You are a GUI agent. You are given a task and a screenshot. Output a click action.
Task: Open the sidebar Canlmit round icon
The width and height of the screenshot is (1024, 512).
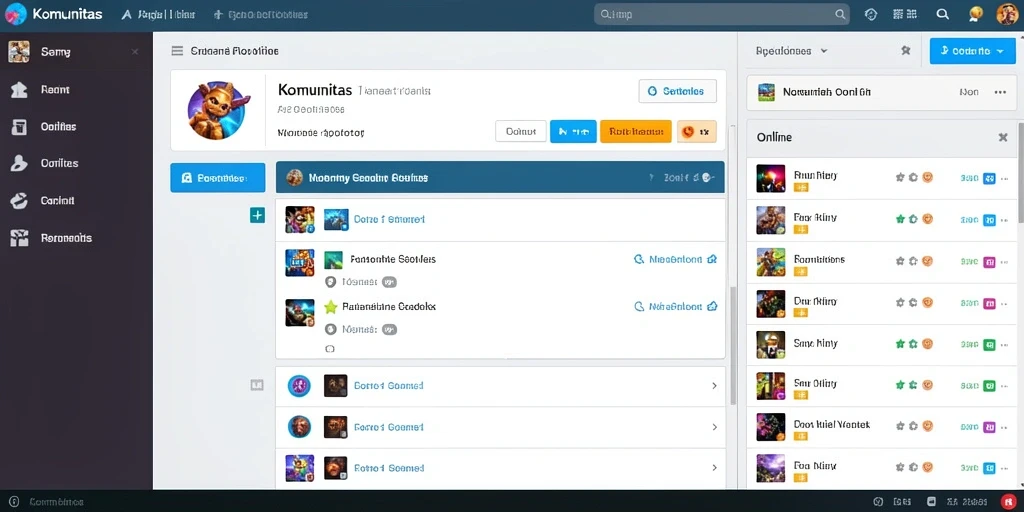coord(19,201)
